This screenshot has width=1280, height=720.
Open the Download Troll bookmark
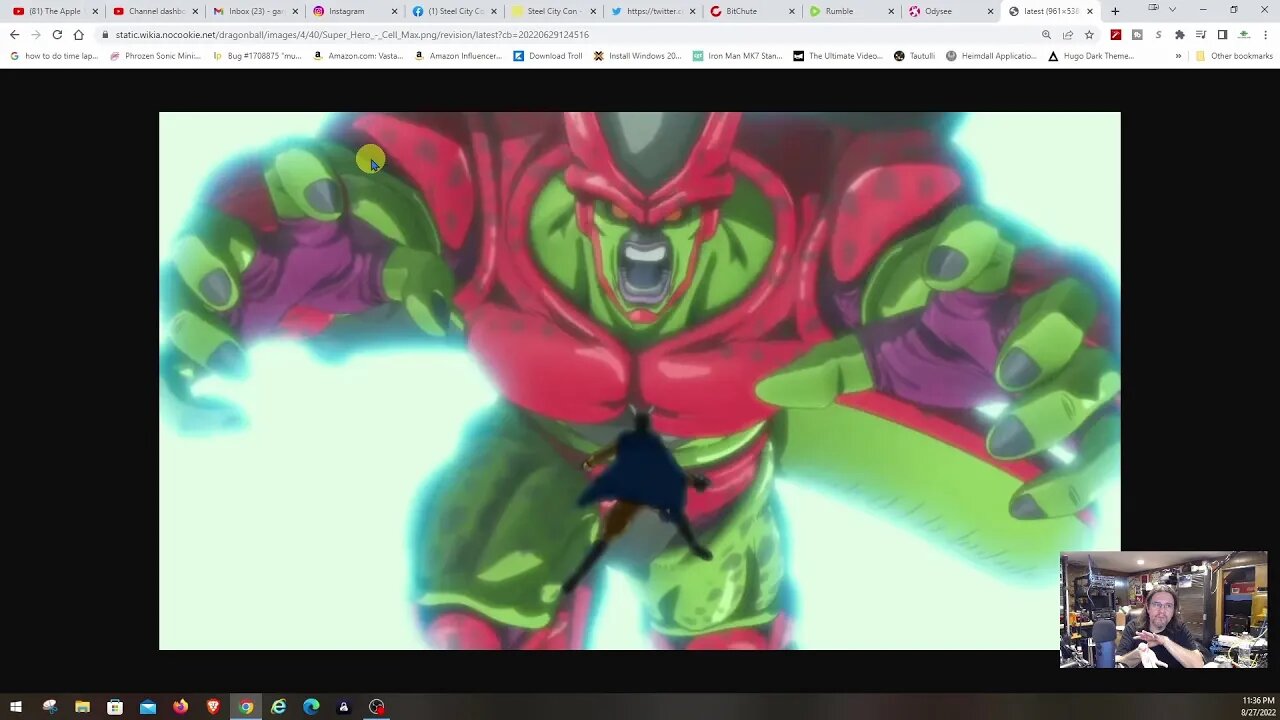pyautogui.click(x=547, y=56)
